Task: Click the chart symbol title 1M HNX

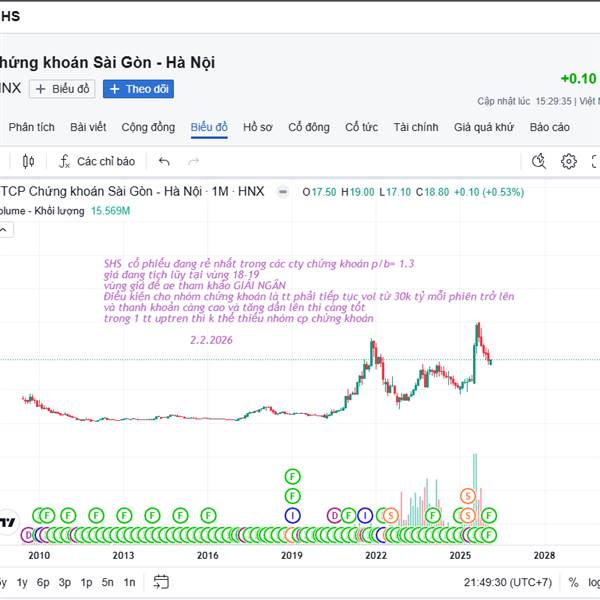Action: pos(132,191)
